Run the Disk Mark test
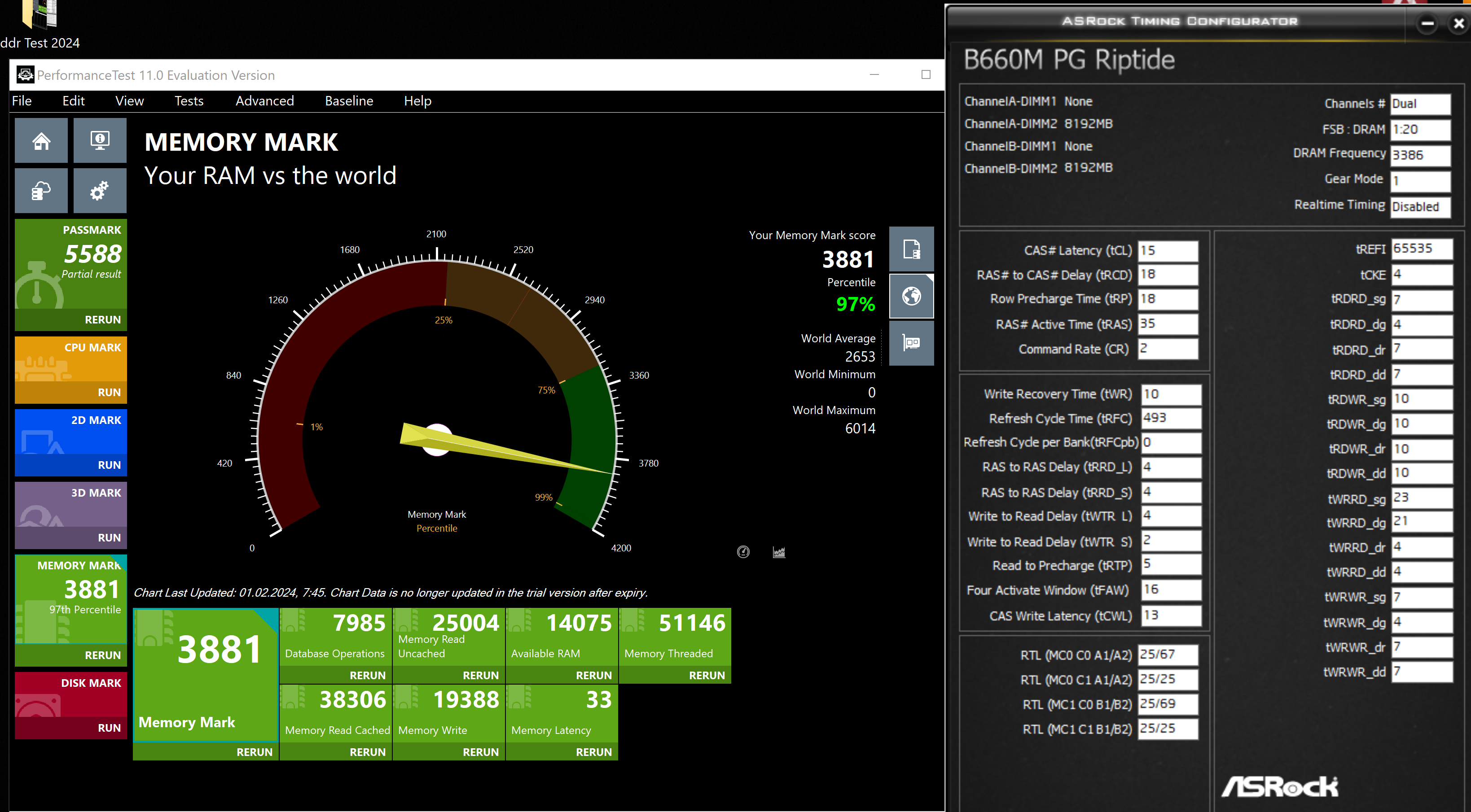 (109, 728)
